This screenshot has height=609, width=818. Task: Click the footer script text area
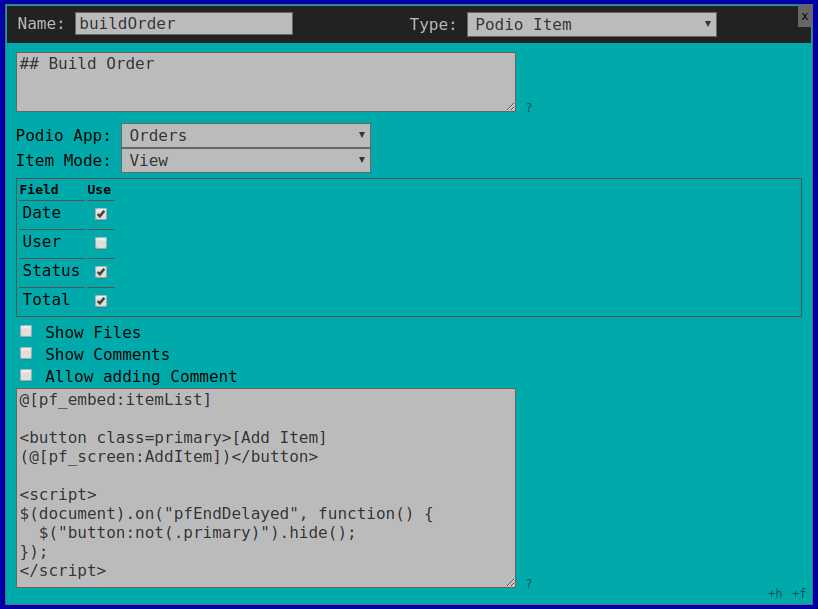(266, 488)
